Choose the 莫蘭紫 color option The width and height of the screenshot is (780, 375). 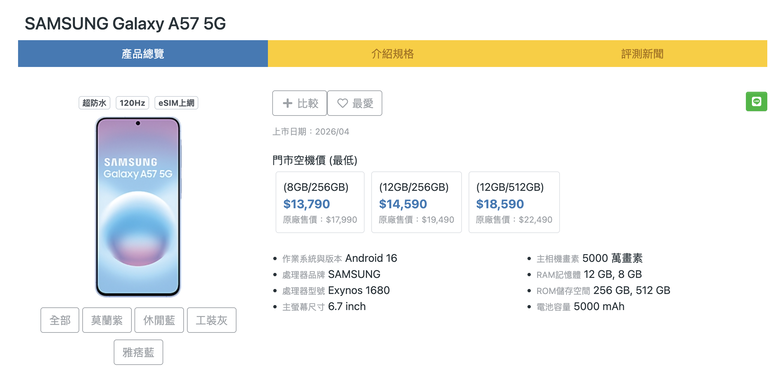tap(106, 320)
